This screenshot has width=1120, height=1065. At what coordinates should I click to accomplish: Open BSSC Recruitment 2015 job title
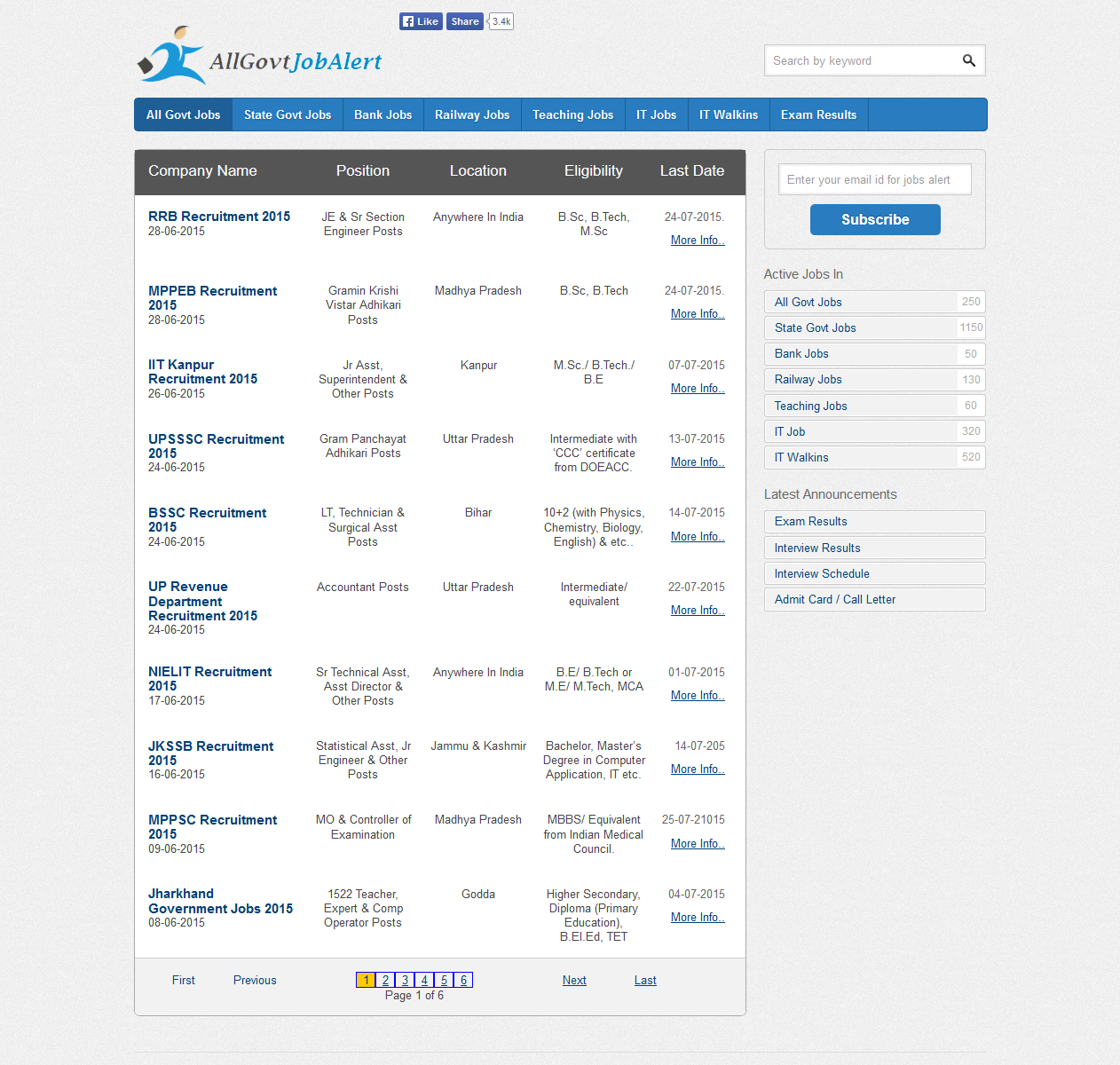(x=208, y=520)
